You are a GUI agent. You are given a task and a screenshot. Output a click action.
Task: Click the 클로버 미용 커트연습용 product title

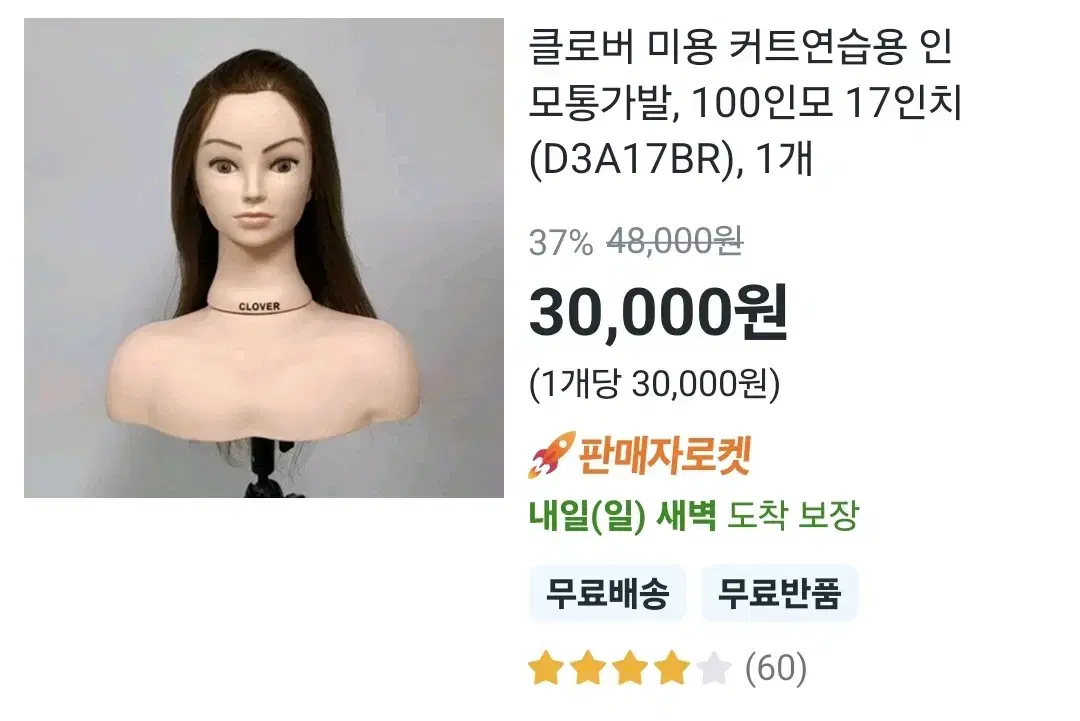click(745, 102)
